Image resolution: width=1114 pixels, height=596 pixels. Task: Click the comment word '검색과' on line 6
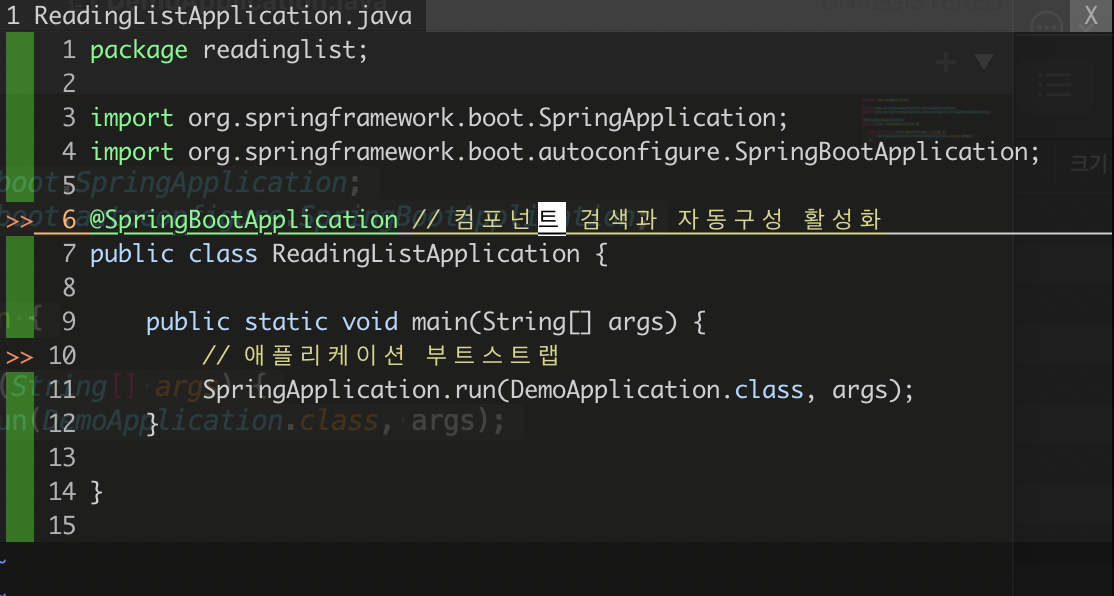point(618,219)
